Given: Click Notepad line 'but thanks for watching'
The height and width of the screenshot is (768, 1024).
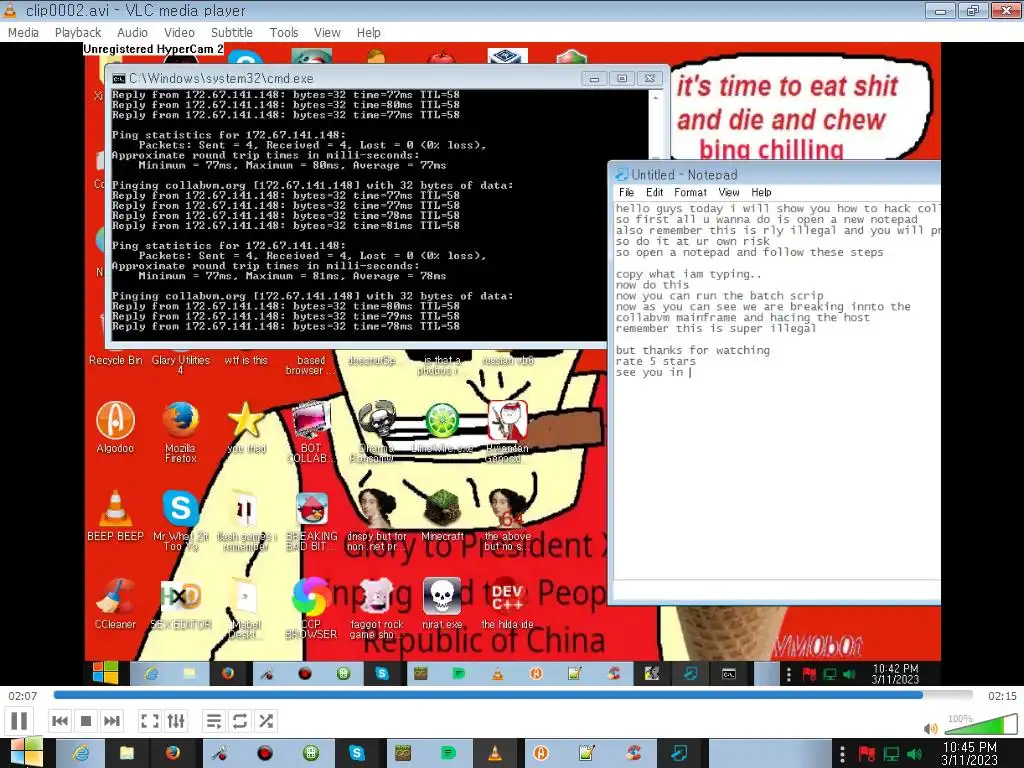Looking at the screenshot, I should click(x=693, y=350).
